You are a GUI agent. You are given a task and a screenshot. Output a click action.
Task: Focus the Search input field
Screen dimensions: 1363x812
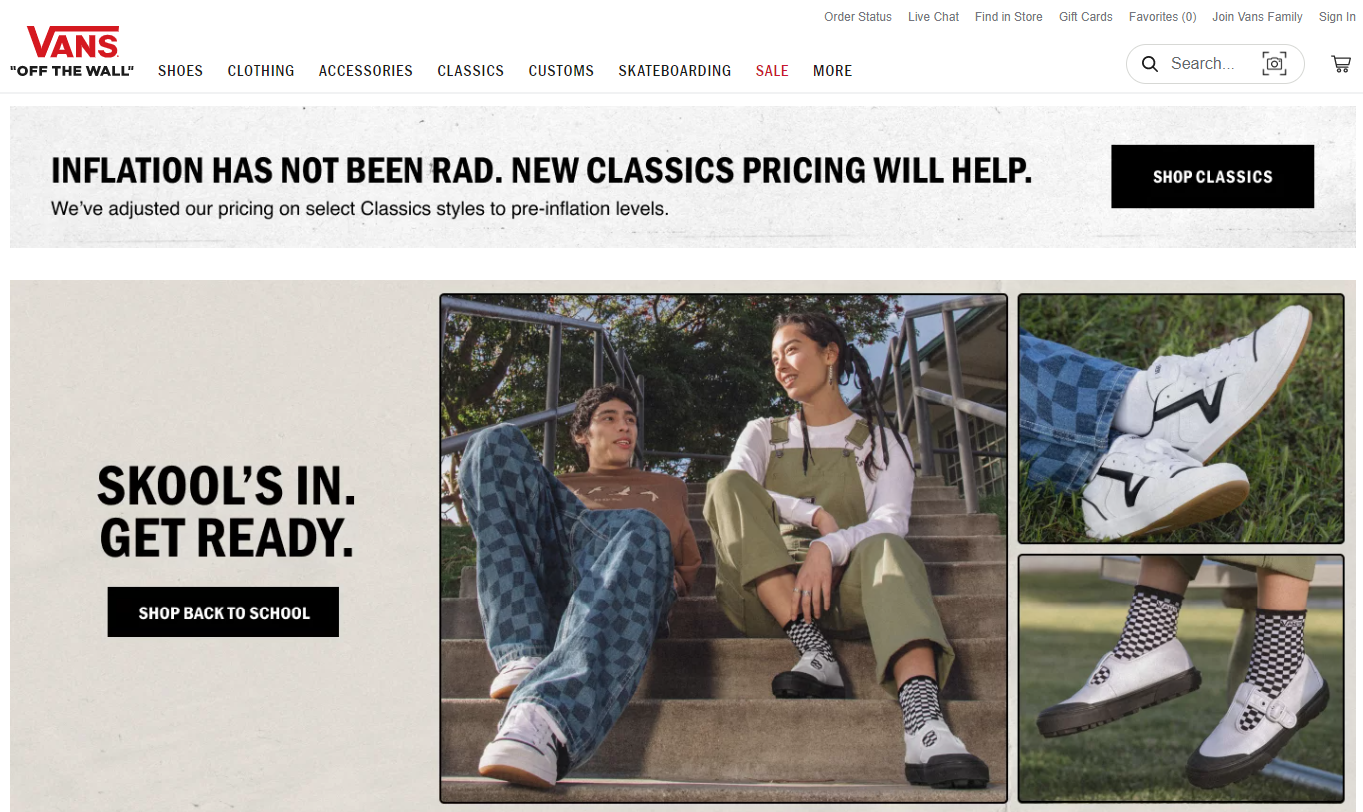pyautogui.click(x=1204, y=64)
